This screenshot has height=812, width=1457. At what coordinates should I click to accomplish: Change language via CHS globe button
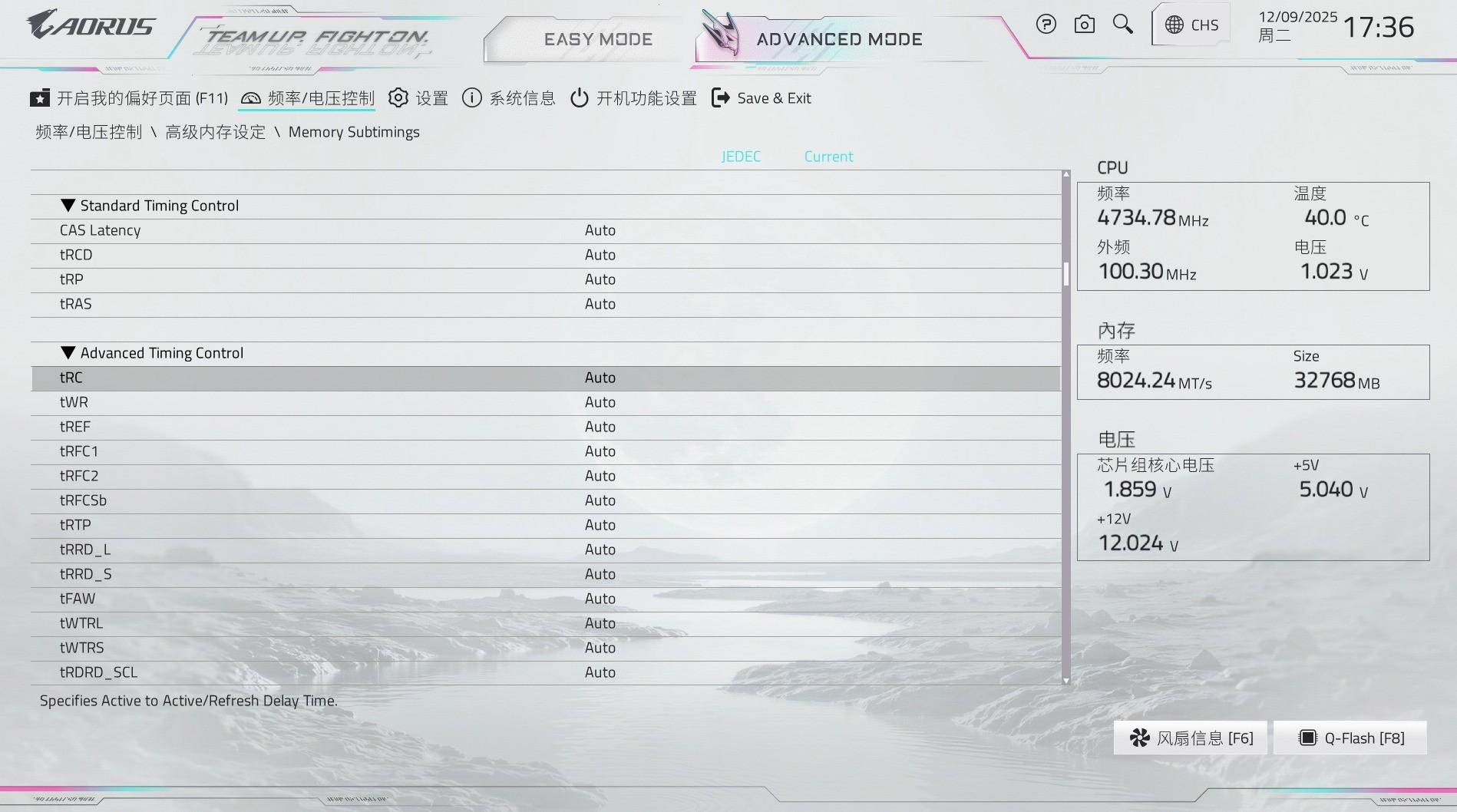point(1191,25)
